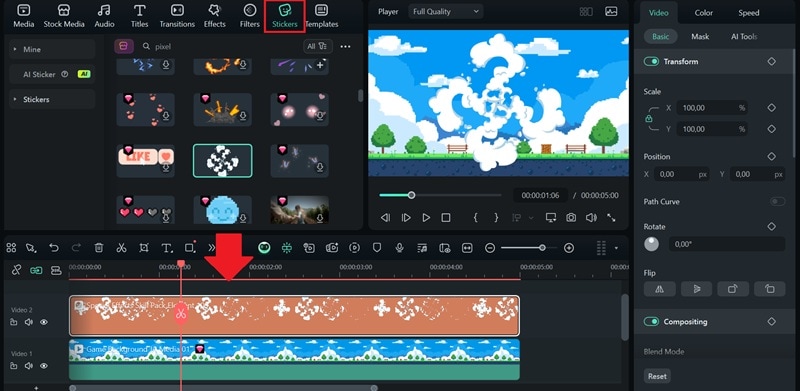Zoom out timeline with minus icon
This screenshot has height=391, width=800.
(x=490, y=248)
